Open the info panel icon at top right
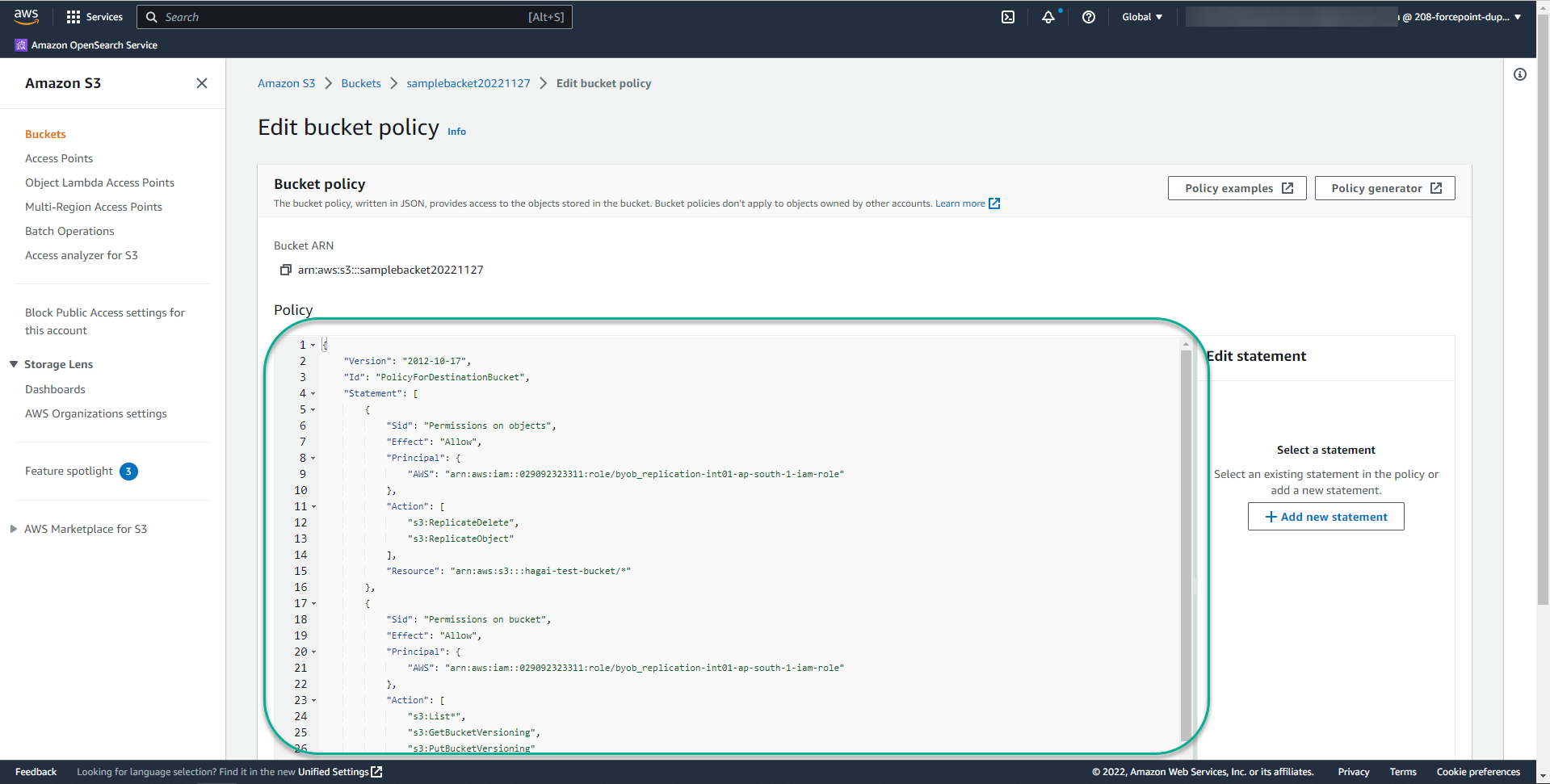The image size is (1550, 784). tap(1520, 73)
